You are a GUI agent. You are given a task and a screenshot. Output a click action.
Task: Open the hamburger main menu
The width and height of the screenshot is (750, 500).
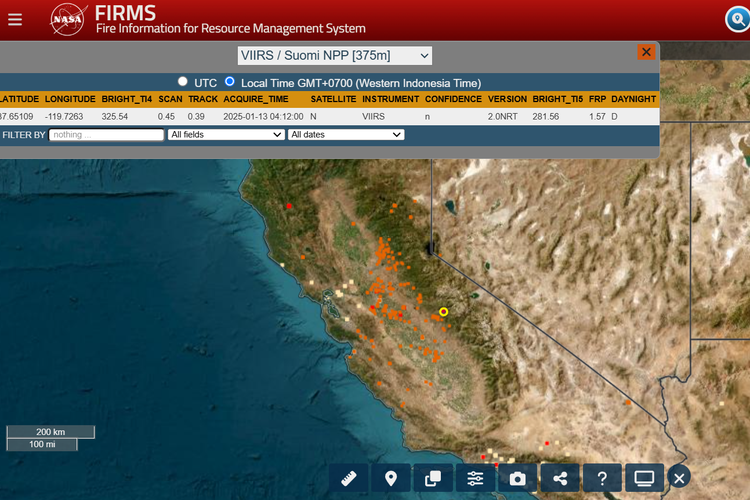pos(14,19)
